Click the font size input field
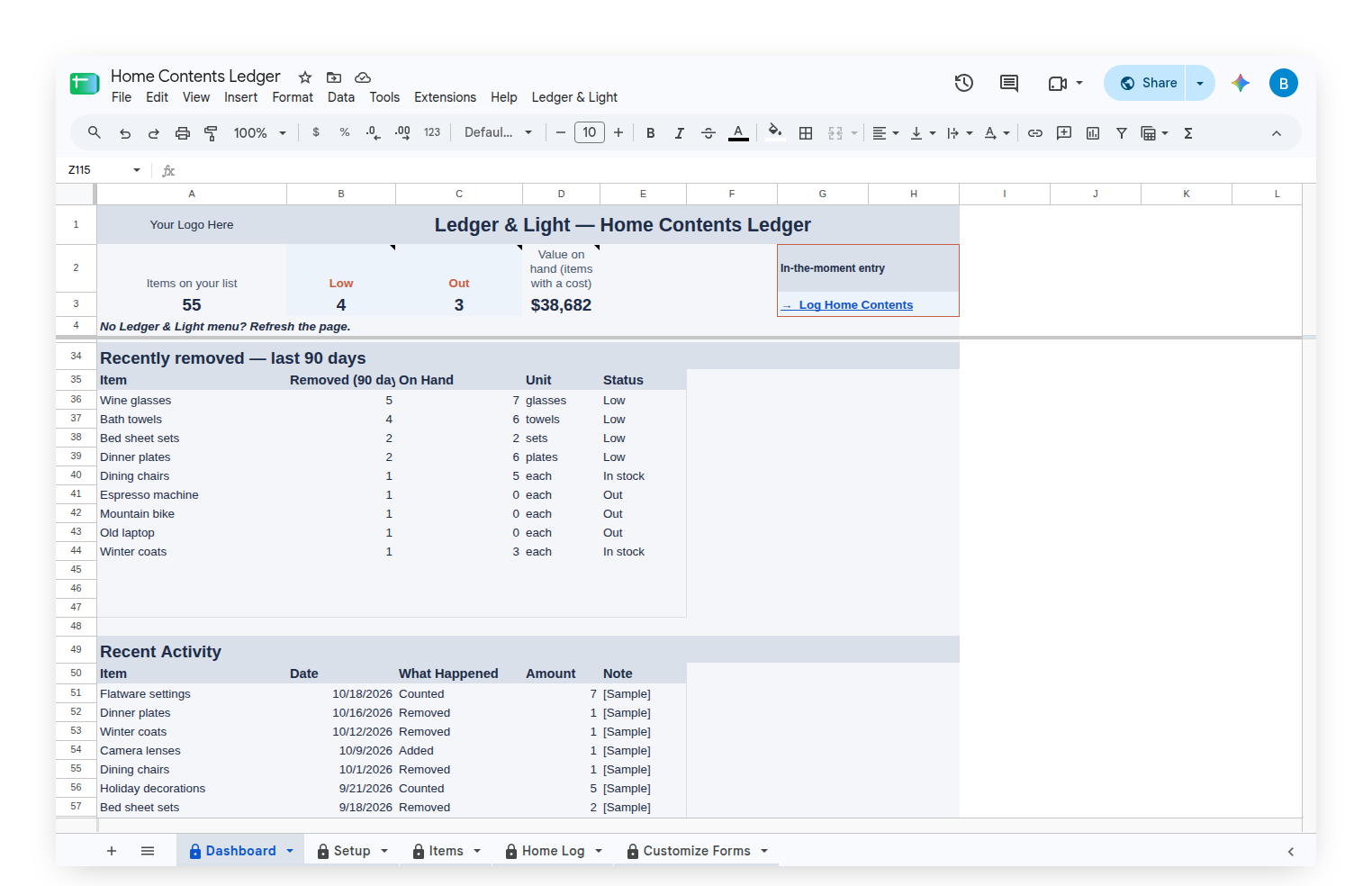This screenshot has width=1372, height=886. (x=590, y=133)
